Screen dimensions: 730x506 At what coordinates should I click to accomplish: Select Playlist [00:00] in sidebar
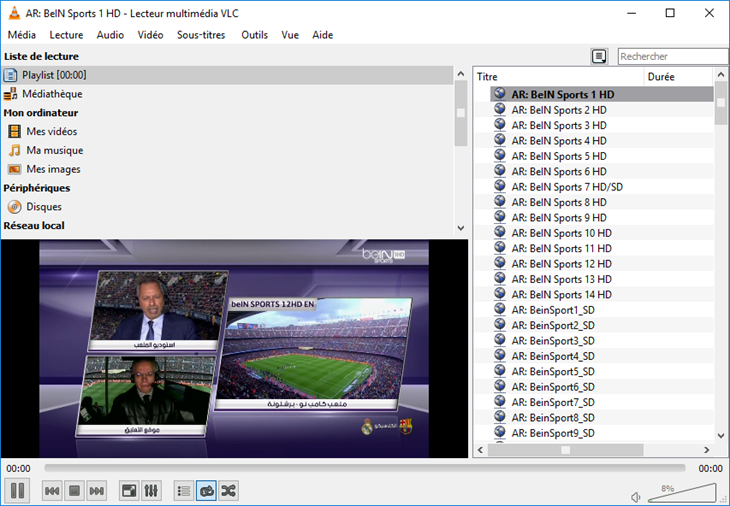click(227, 75)
